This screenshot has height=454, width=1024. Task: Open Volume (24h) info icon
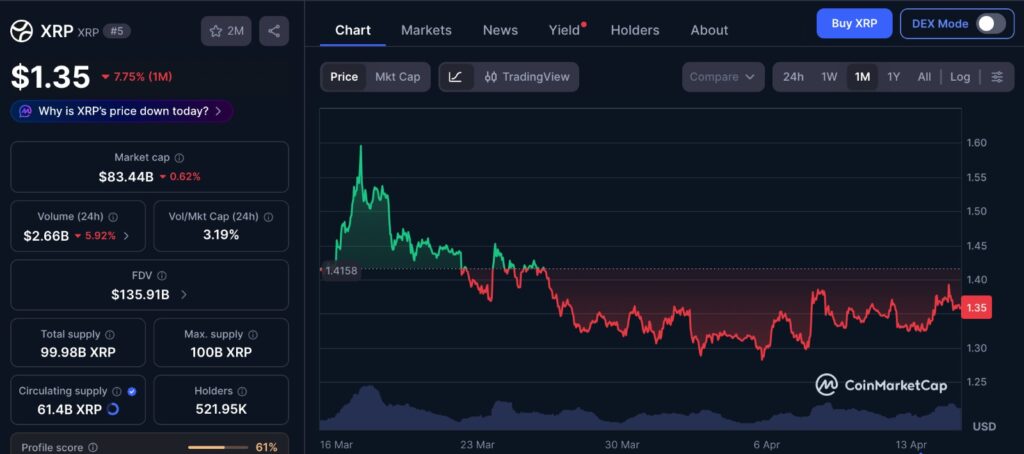[113, 217]
